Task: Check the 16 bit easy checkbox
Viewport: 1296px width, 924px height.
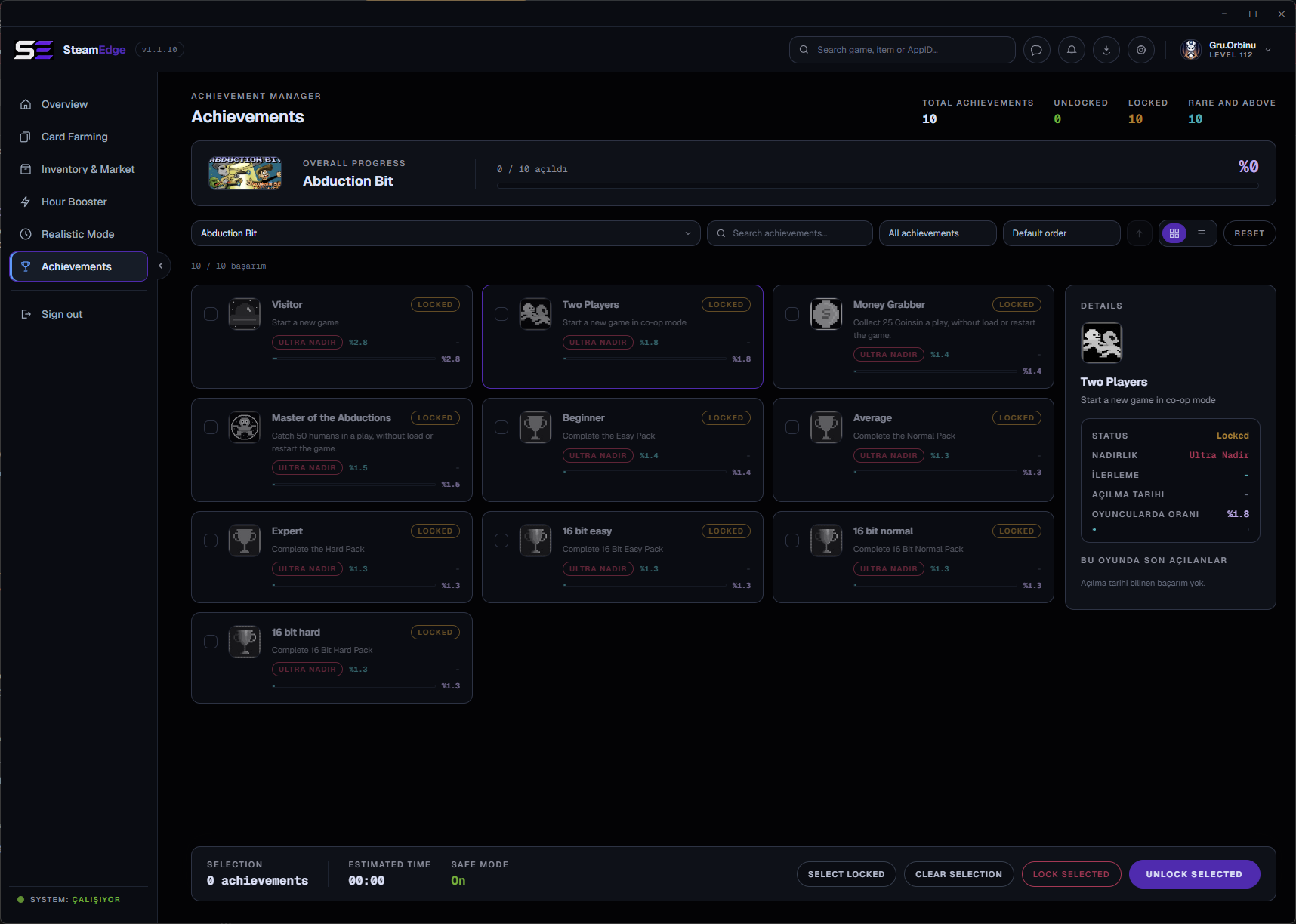Action: (501, 541)
